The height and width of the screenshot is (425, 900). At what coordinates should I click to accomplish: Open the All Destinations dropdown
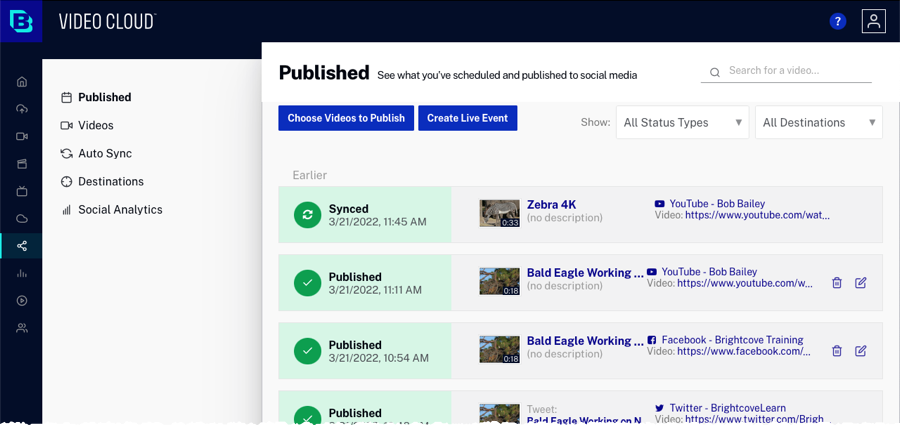coord(818,122)
